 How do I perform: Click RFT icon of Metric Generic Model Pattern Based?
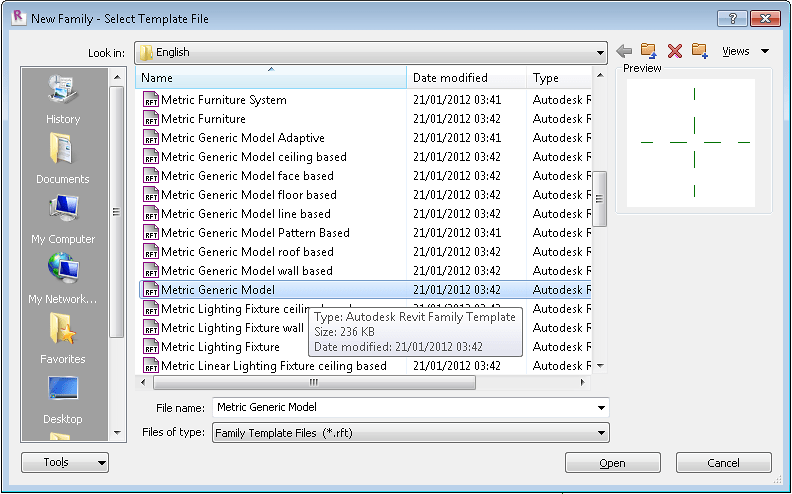click(x=151, y=232)
